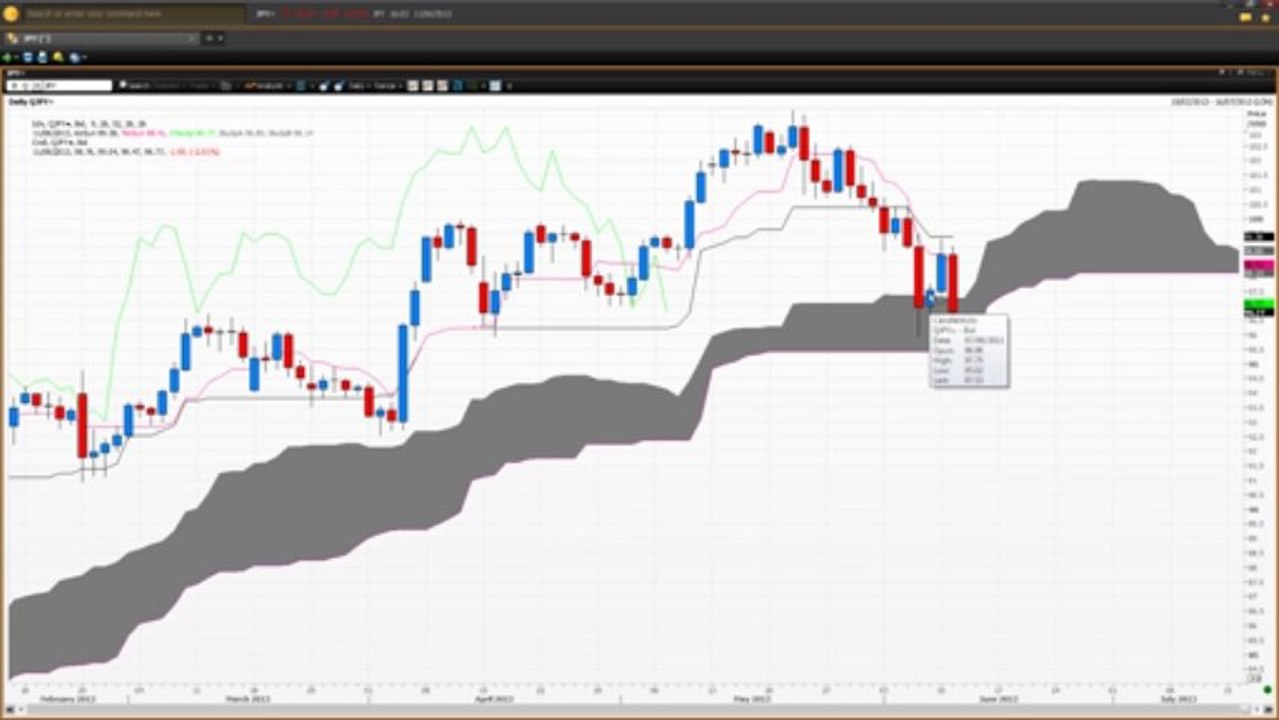Click the green plus add icon
1279x720 pixels.
[x=7, y=57]
